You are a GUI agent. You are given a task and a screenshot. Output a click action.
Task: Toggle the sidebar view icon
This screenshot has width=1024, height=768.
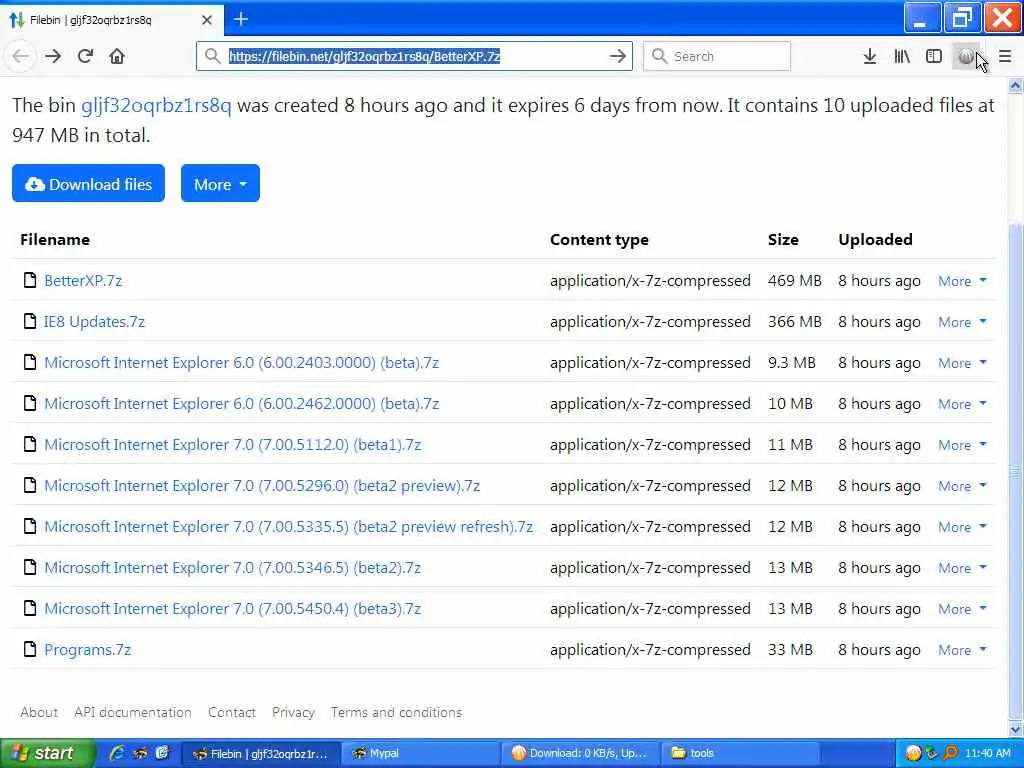[934, 56]
